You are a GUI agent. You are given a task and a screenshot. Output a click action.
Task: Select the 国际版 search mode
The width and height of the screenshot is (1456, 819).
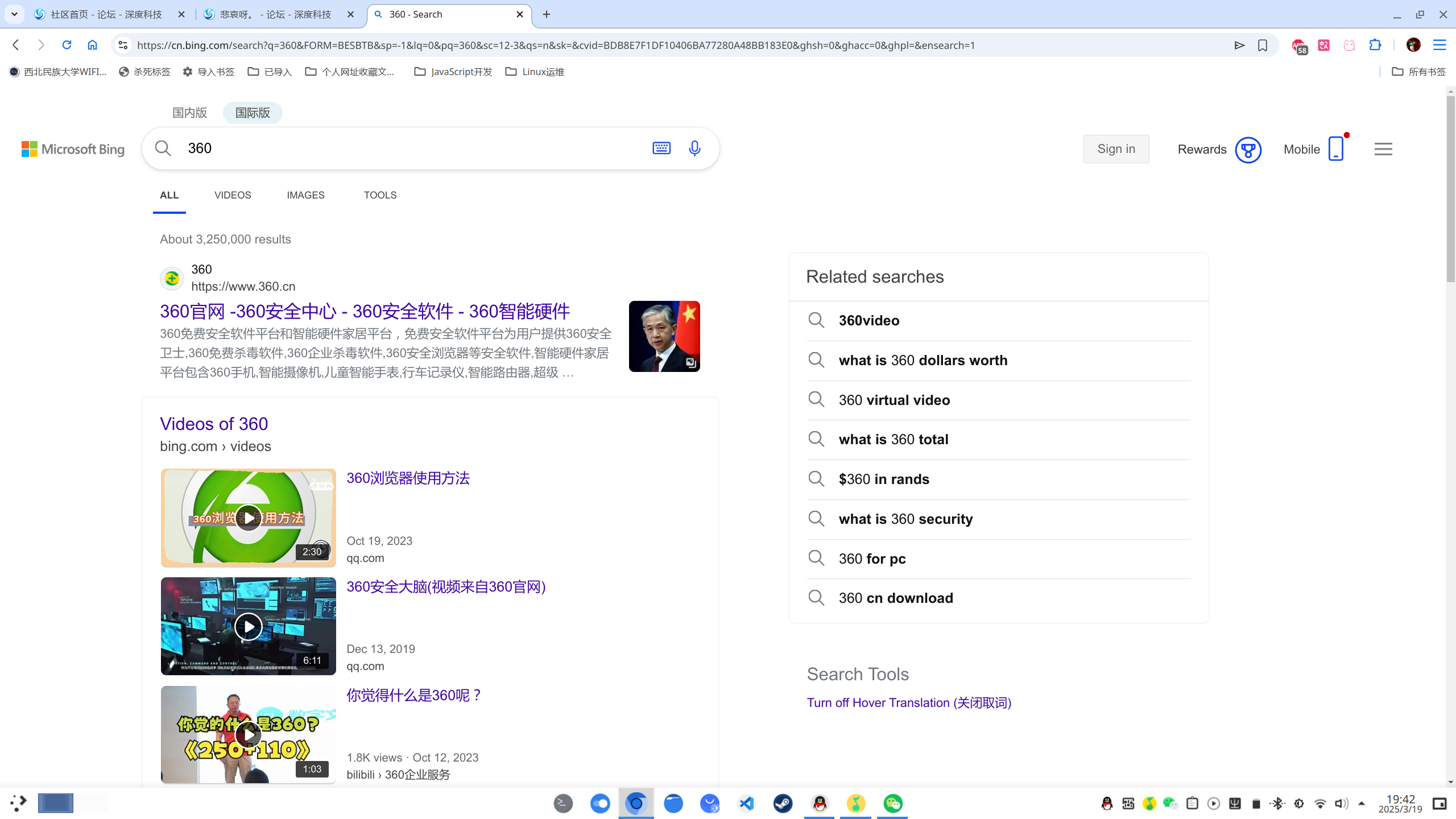(253, 113)
